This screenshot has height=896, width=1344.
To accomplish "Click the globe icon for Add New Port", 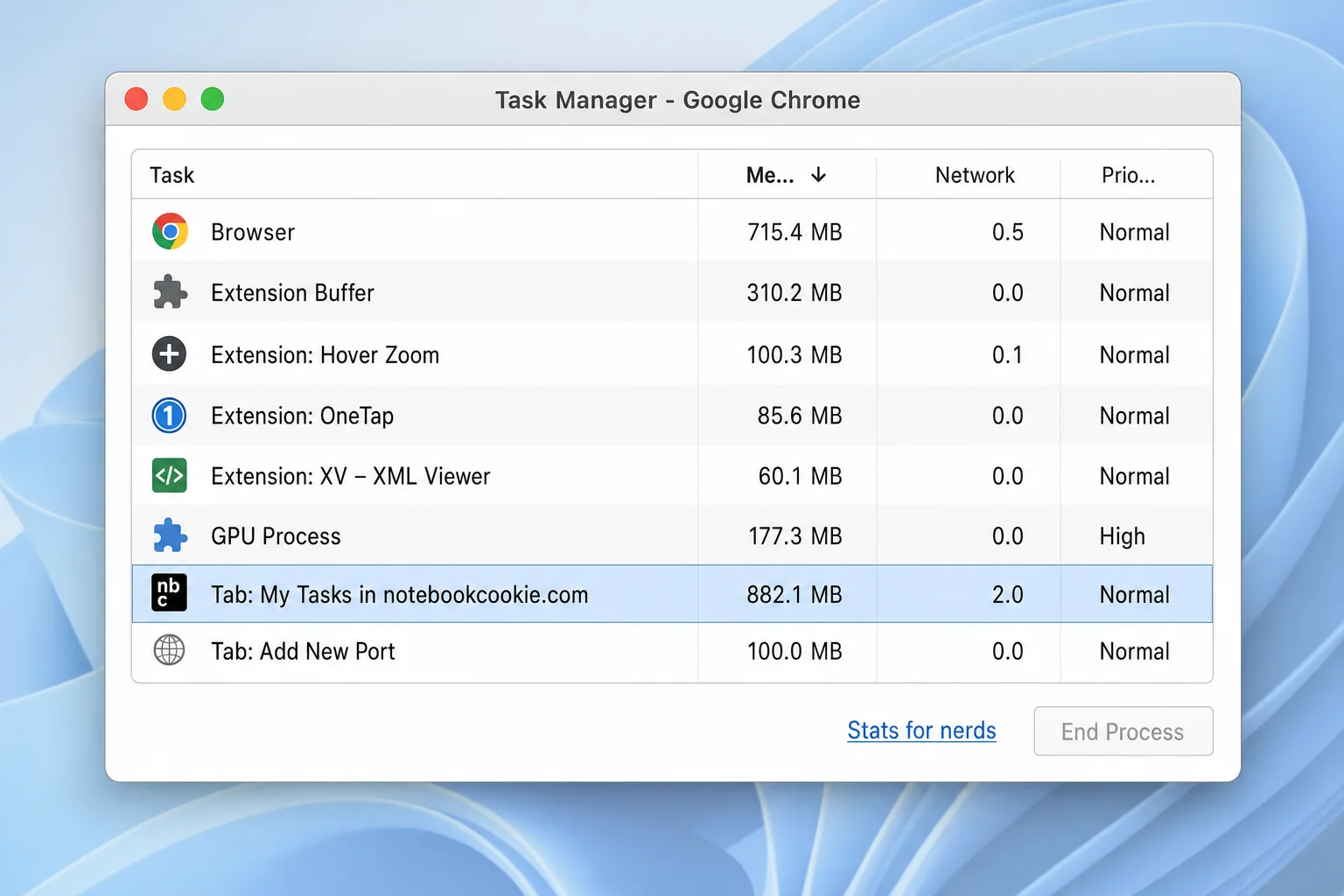I will (x=169, y=651).
